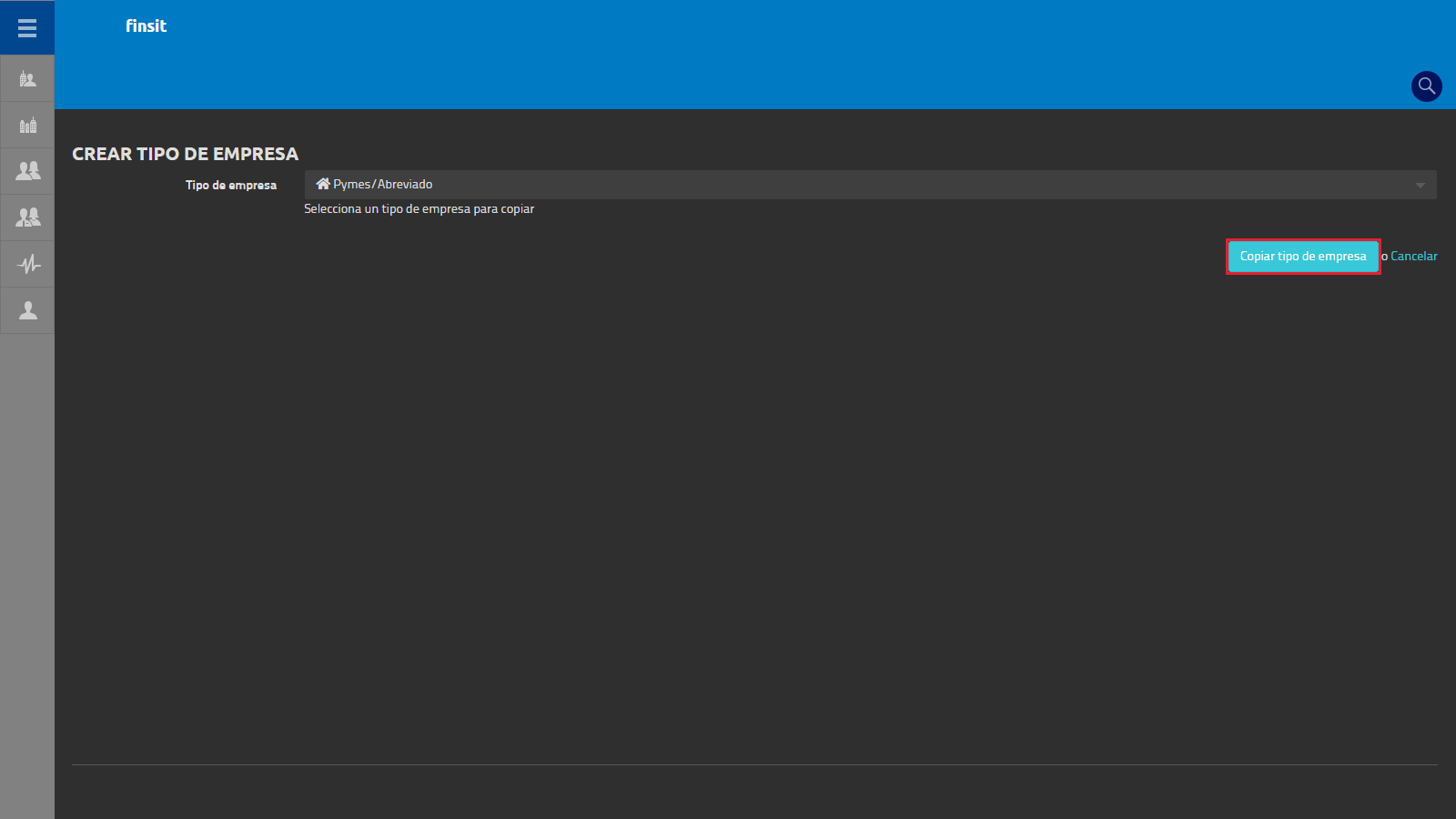This screenshot has height=819, width=1456.
Task: Click the CREAR TIPO DE EMPRESA heading
Action: point(186,154)
